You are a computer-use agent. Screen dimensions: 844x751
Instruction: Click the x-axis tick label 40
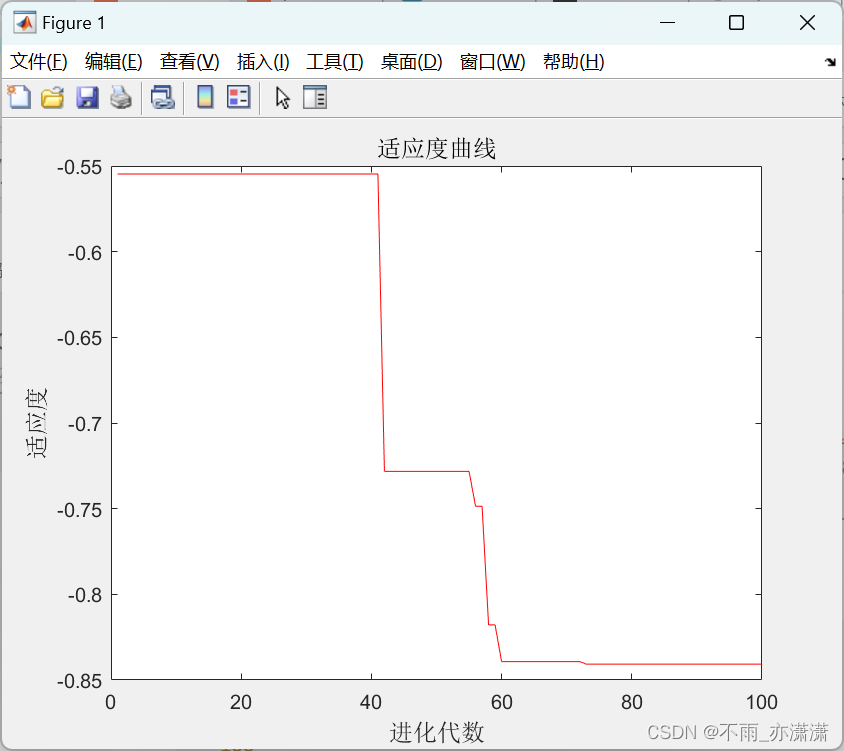click(x=371, y=702)
